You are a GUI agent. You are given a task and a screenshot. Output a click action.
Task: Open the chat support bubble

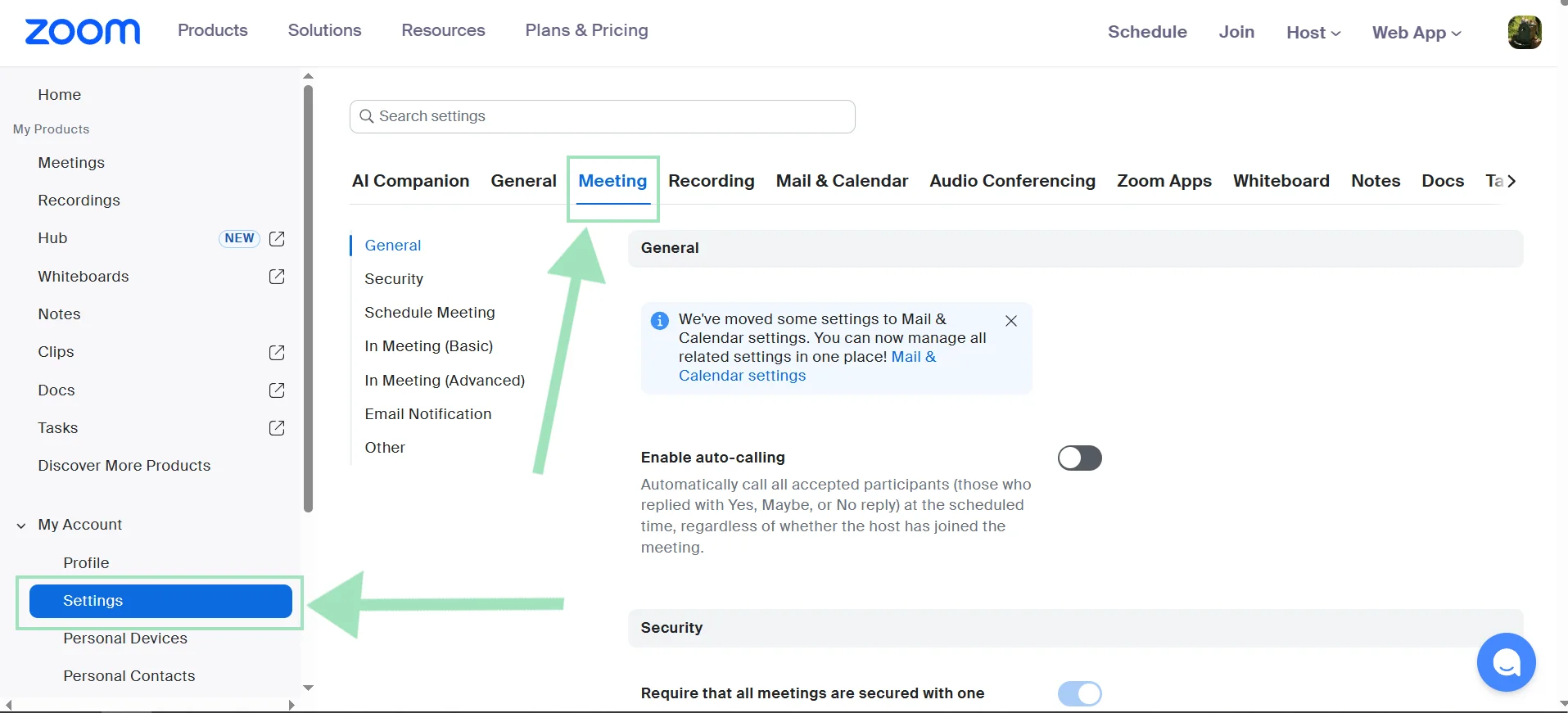click(x=1506, y=662)
